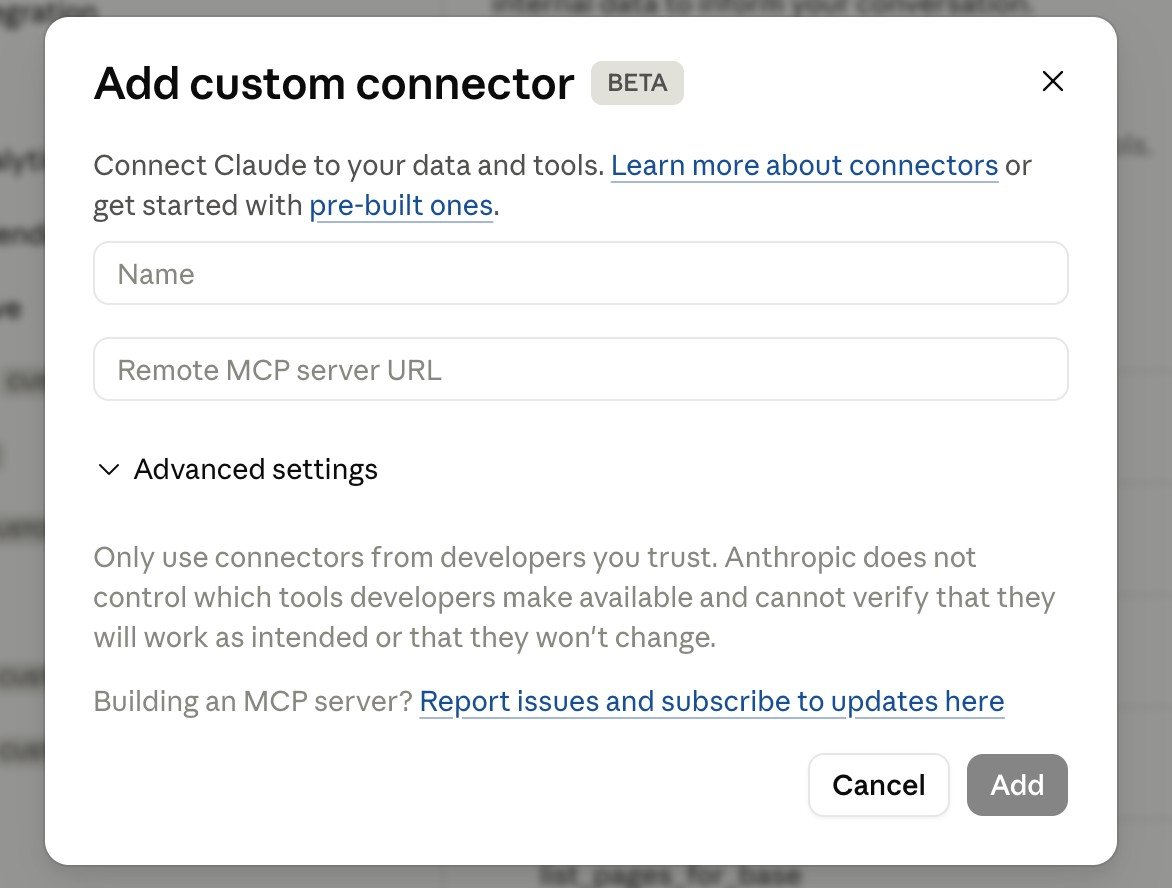Focus the Name input field
The image size is (1172, 888).
pos(581,274)
